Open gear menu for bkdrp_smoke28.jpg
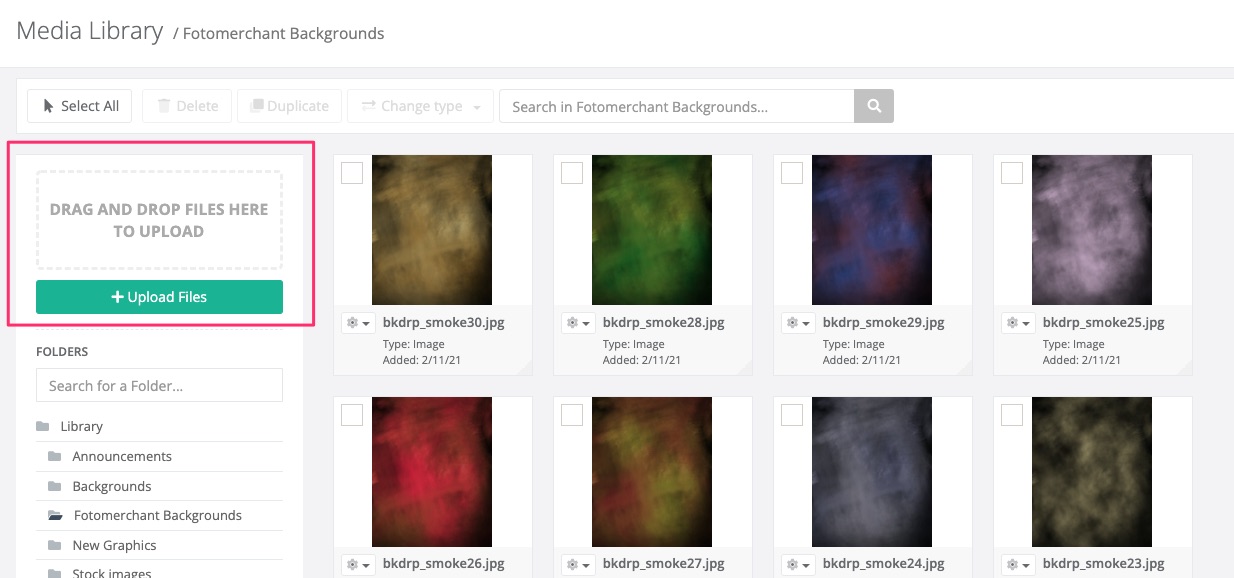 point(578,323)
